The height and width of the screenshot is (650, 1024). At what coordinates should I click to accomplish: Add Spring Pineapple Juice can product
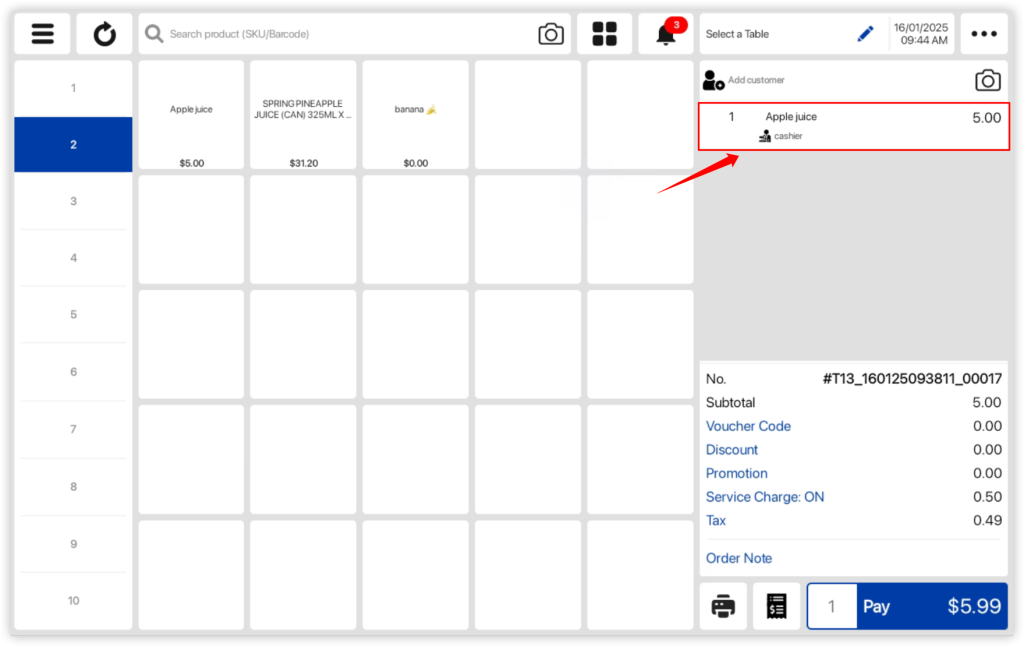tap(303, 115)
